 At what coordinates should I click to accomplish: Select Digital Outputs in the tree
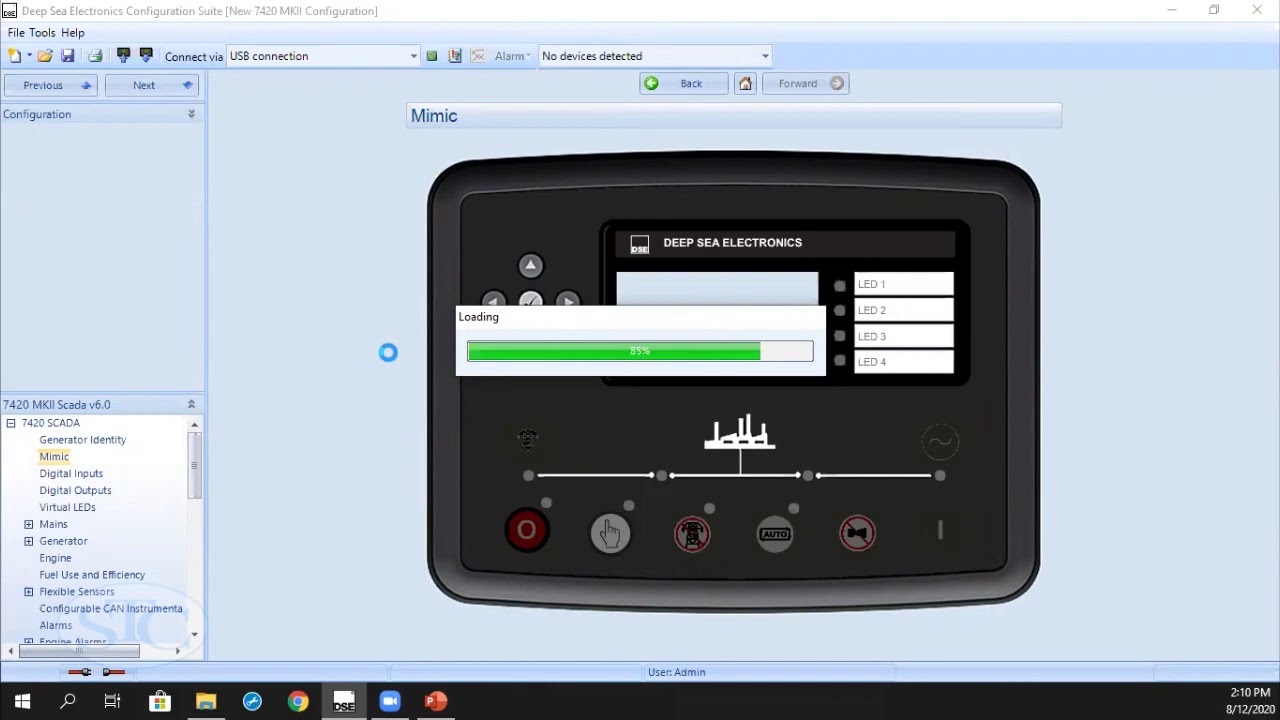[x=75, y=490]
